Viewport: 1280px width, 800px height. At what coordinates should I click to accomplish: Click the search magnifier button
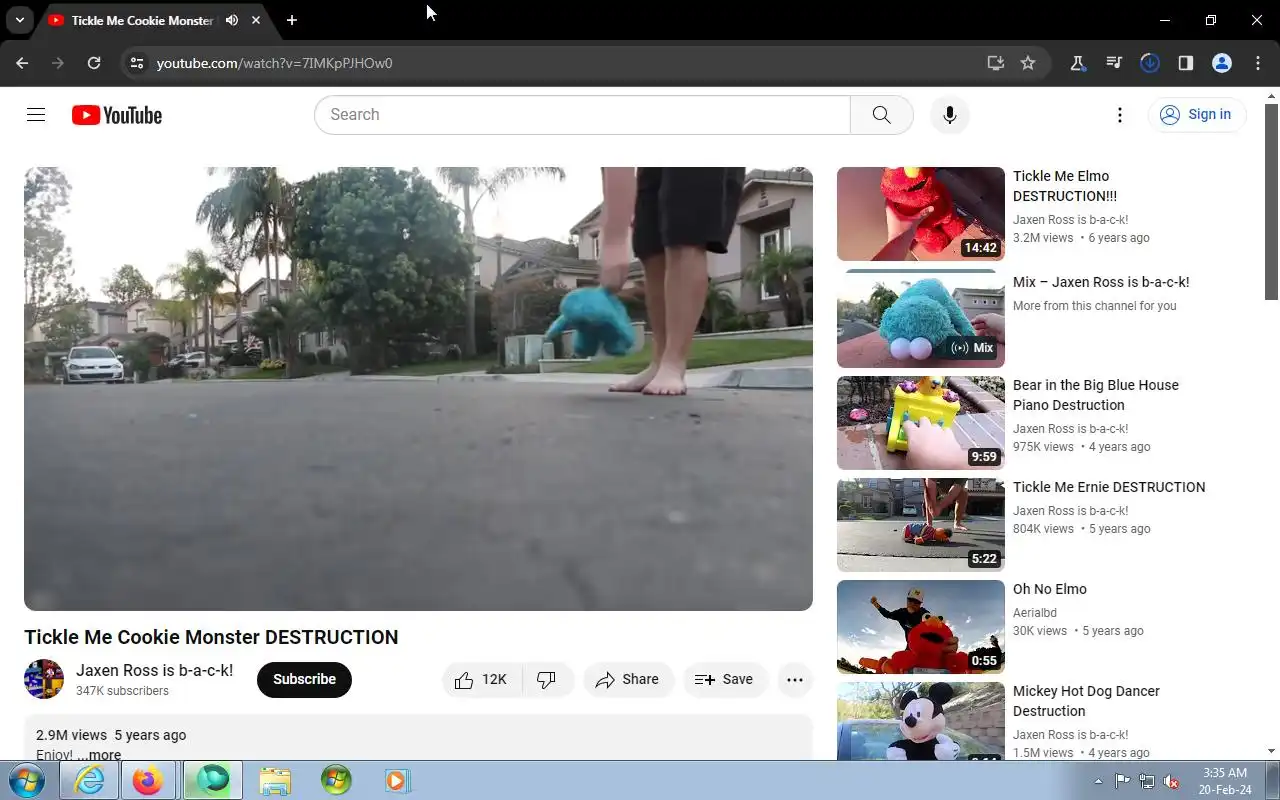pyautogui.click(x=881, y=115)
